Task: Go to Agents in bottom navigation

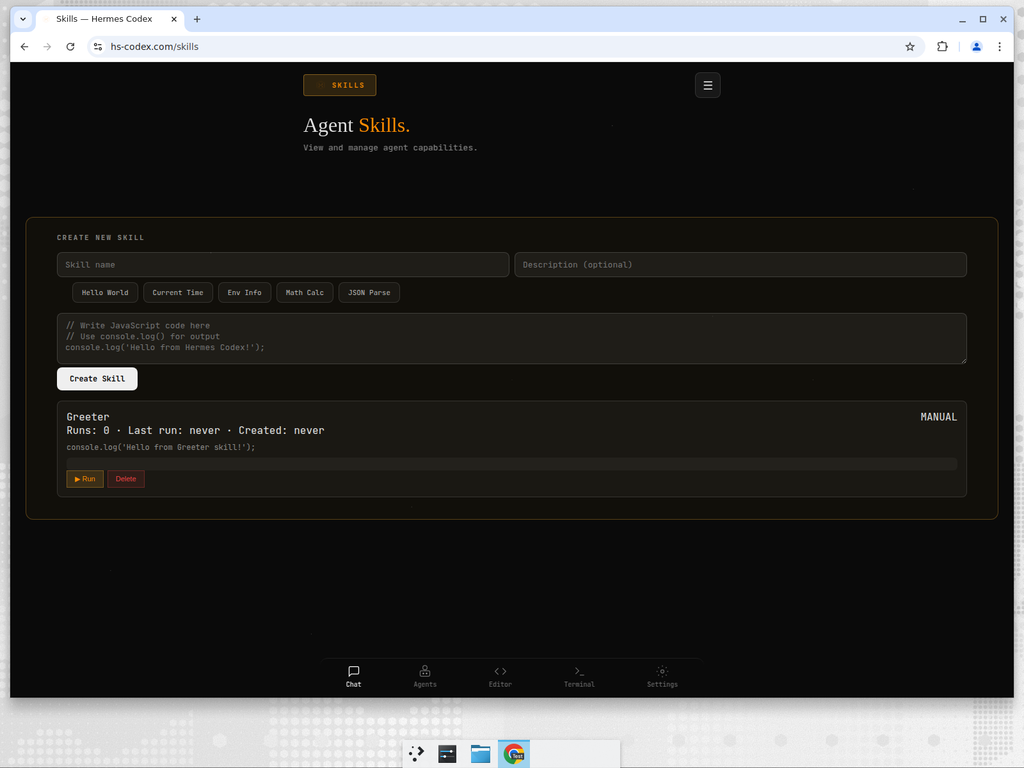Action: click(x=424, y=676)
